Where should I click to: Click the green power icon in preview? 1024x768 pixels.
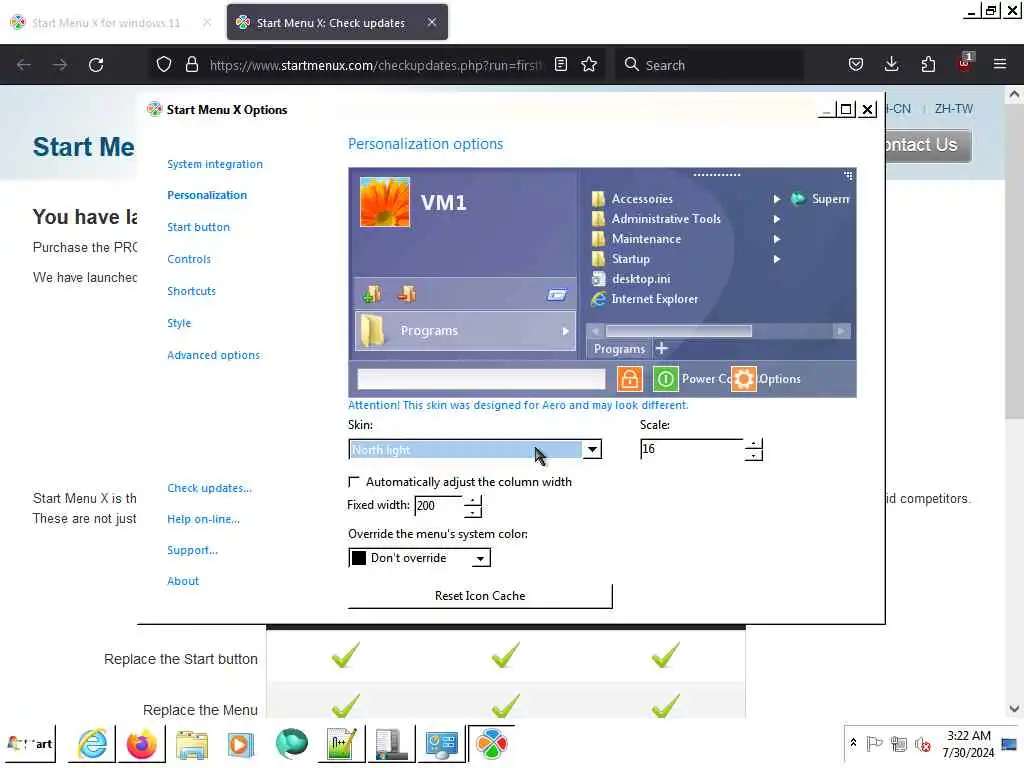665,379
